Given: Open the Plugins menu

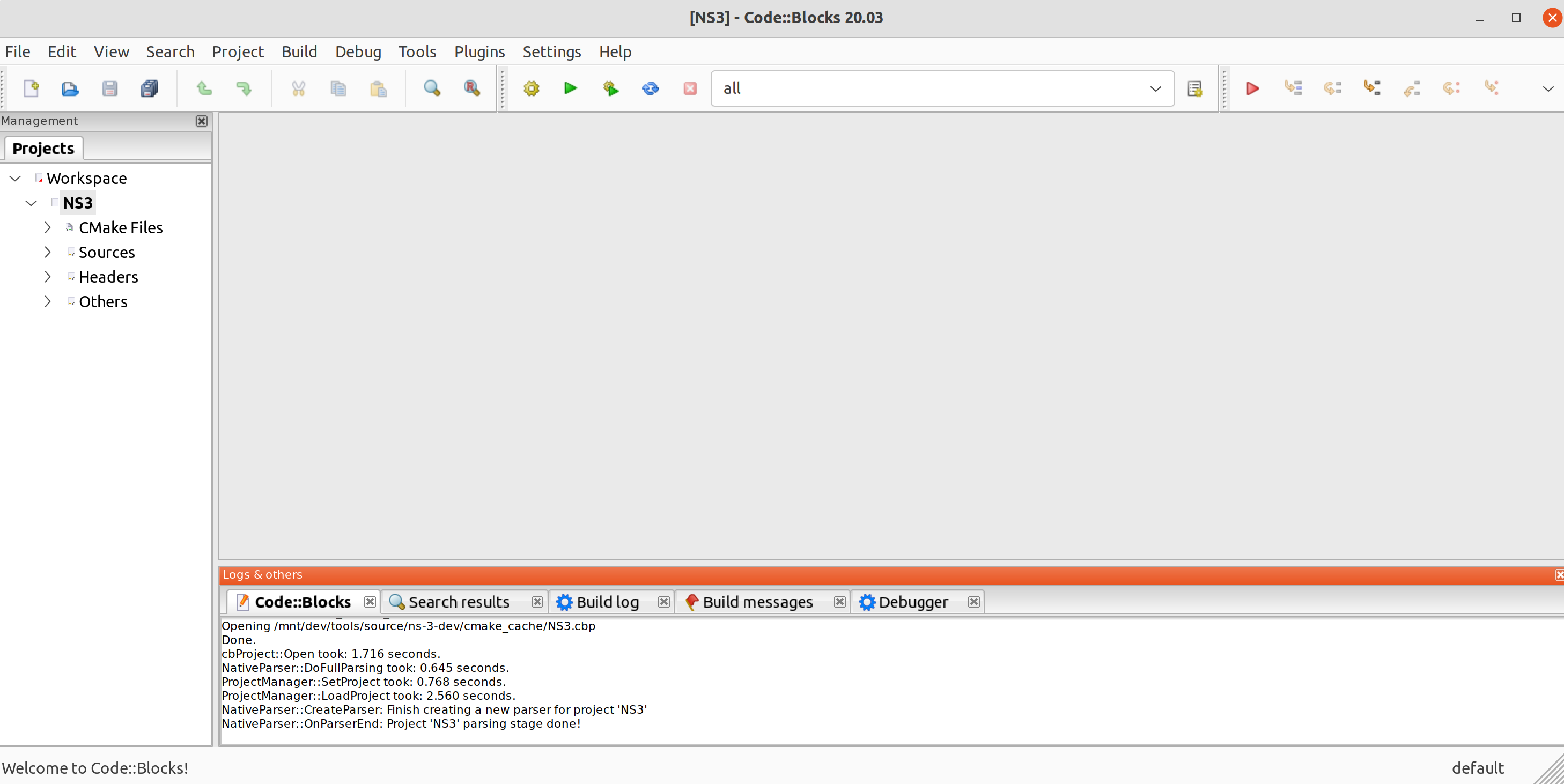Looking at the screenshot, I should click(479, 51).
